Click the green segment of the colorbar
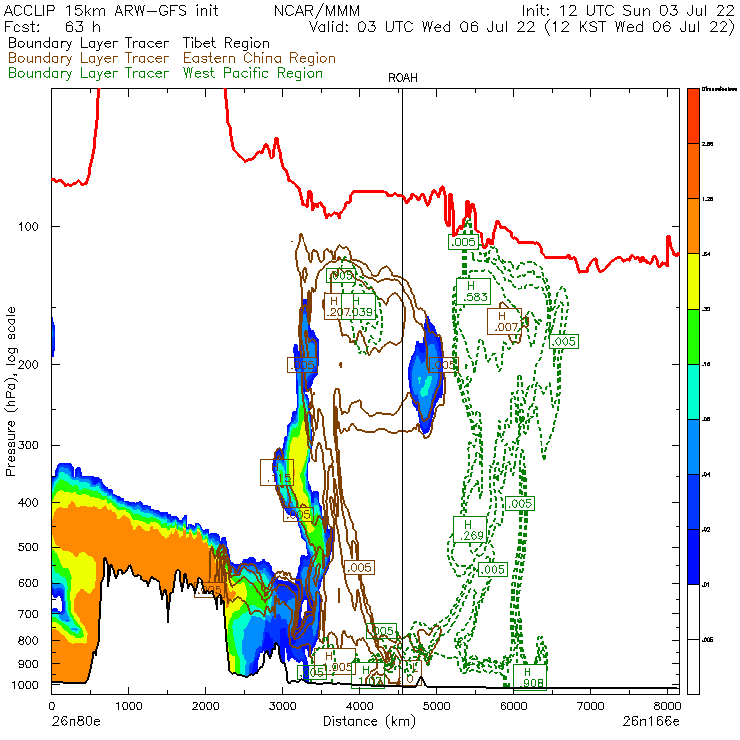740x740 pixels. tap(693, 336)
